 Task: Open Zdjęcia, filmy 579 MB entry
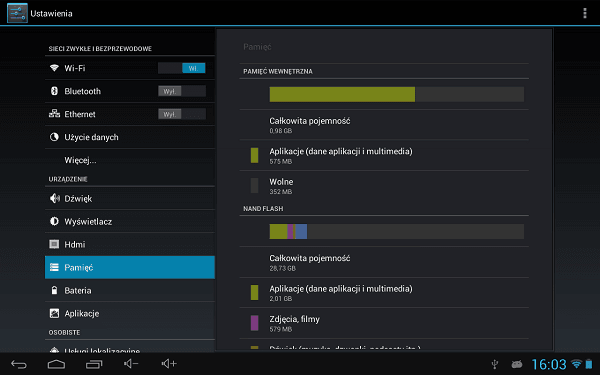tap(384, 323)
